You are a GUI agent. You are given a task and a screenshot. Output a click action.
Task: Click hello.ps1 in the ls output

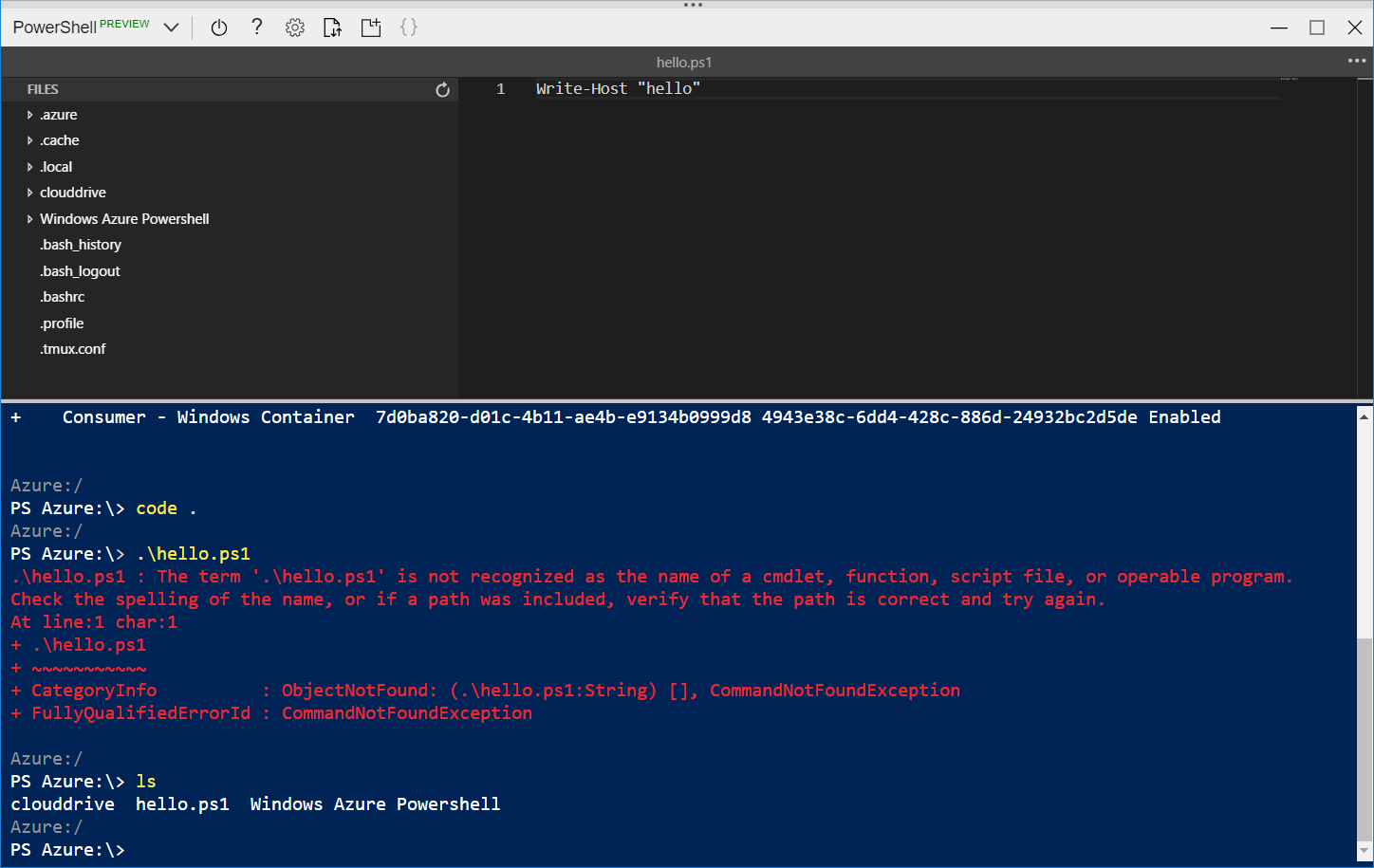(x=182, y=804)
